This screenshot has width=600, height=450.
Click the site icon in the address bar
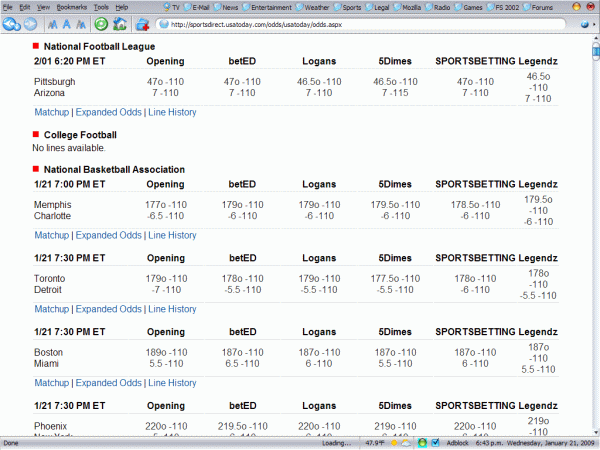[x=164, y=24]
